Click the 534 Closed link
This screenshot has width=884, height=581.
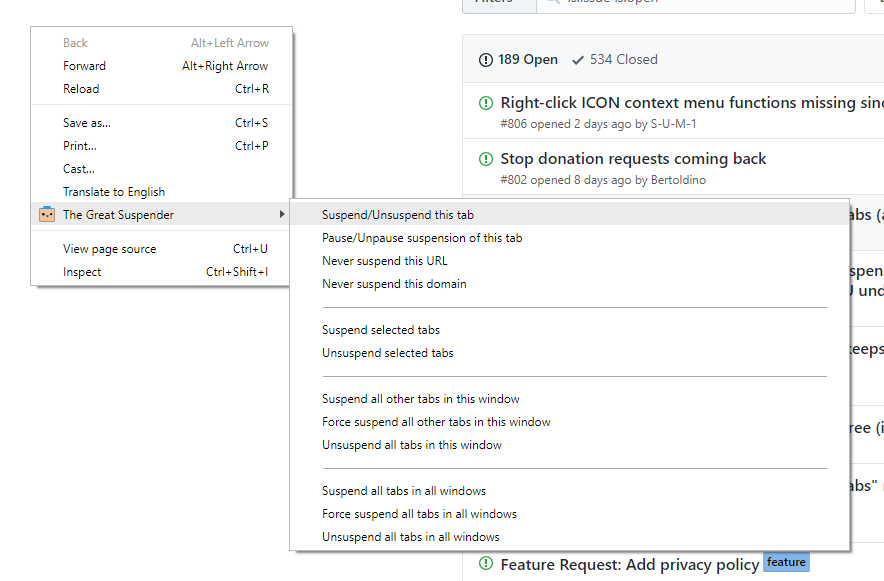(624, 60)
